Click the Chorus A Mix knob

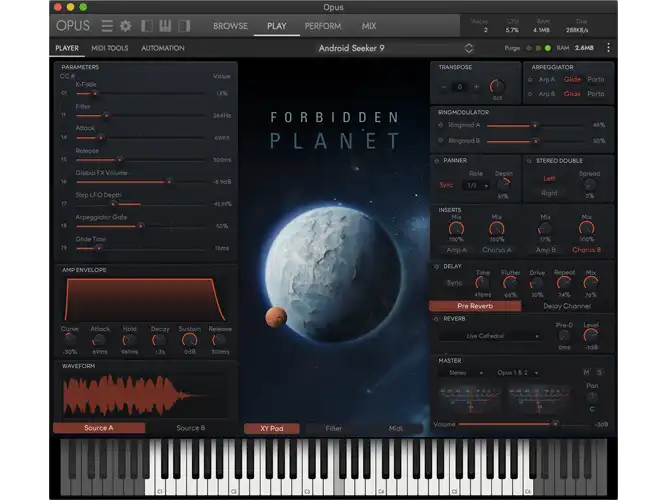pyautogui.click(x=496, y=229)
